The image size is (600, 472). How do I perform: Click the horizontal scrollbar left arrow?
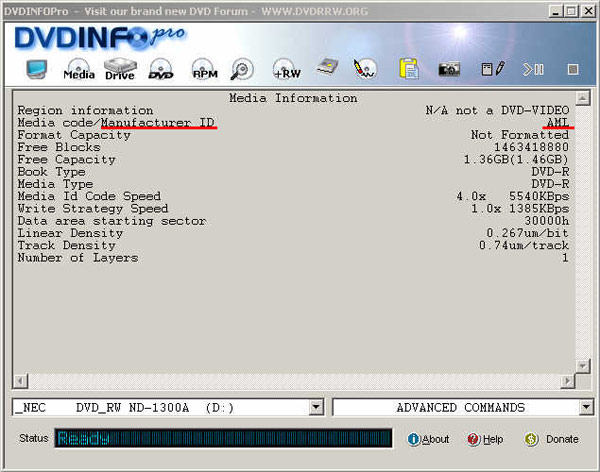[x=21, y=381]
